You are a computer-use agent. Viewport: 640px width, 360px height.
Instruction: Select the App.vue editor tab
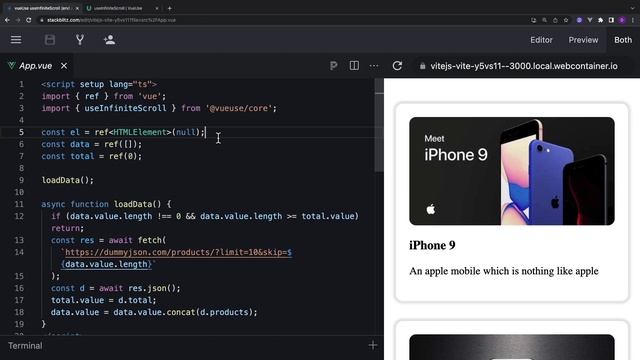36,66
